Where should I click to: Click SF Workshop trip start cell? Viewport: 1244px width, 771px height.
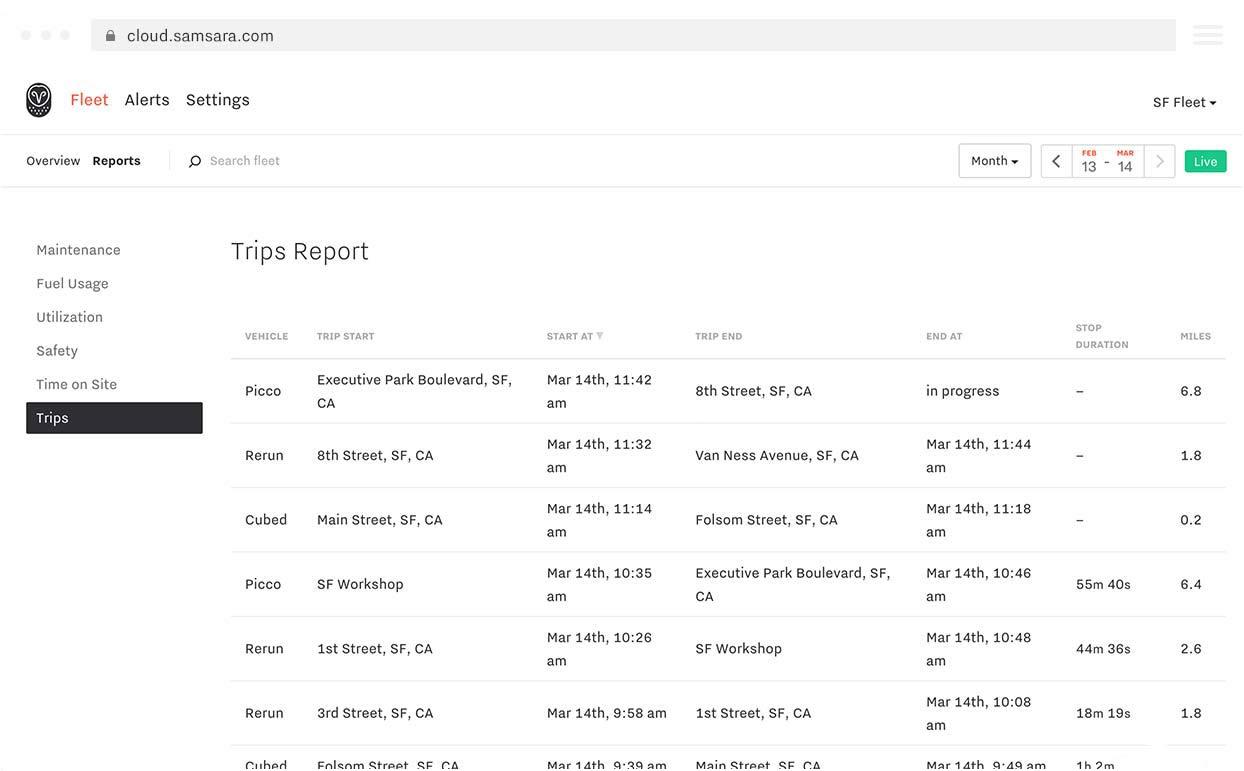click(x=360, y=584)
